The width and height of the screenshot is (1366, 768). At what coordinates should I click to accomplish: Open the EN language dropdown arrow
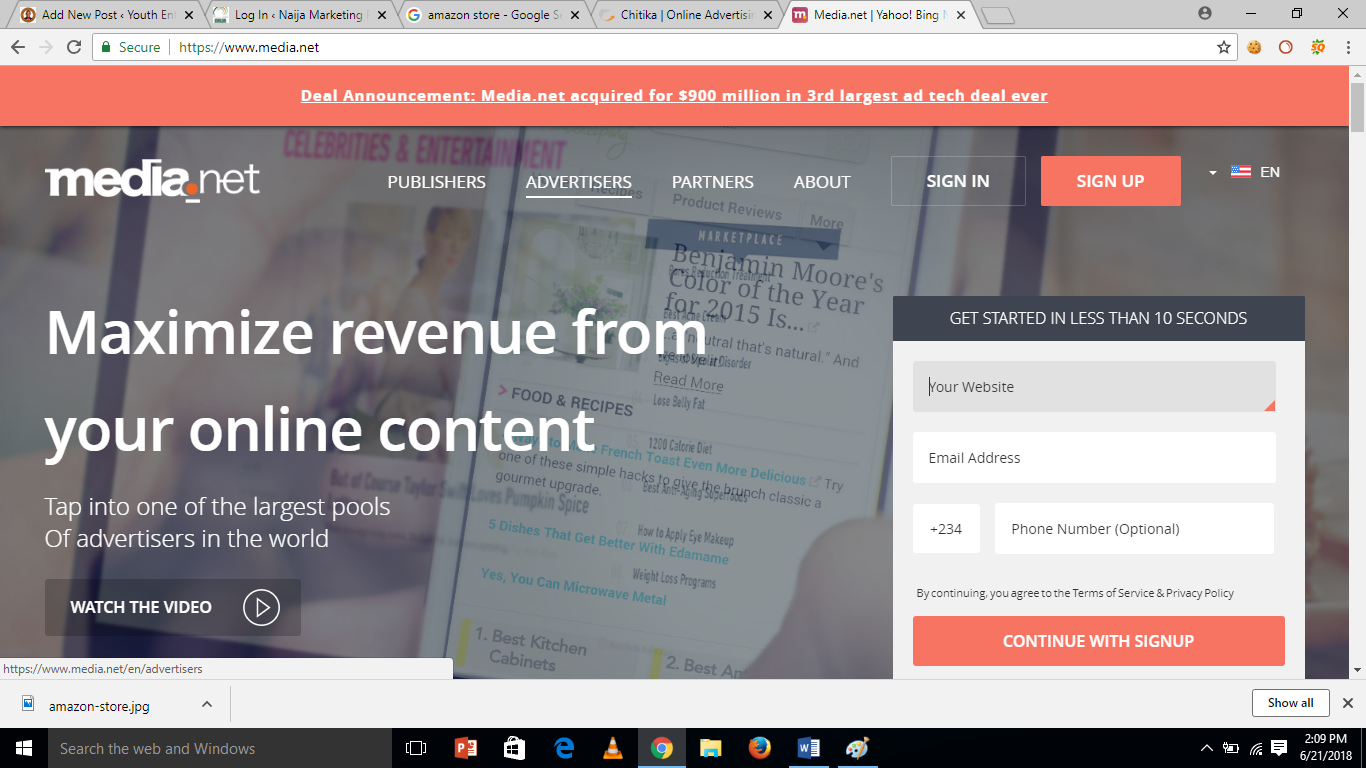click(x=1211, y=171)
